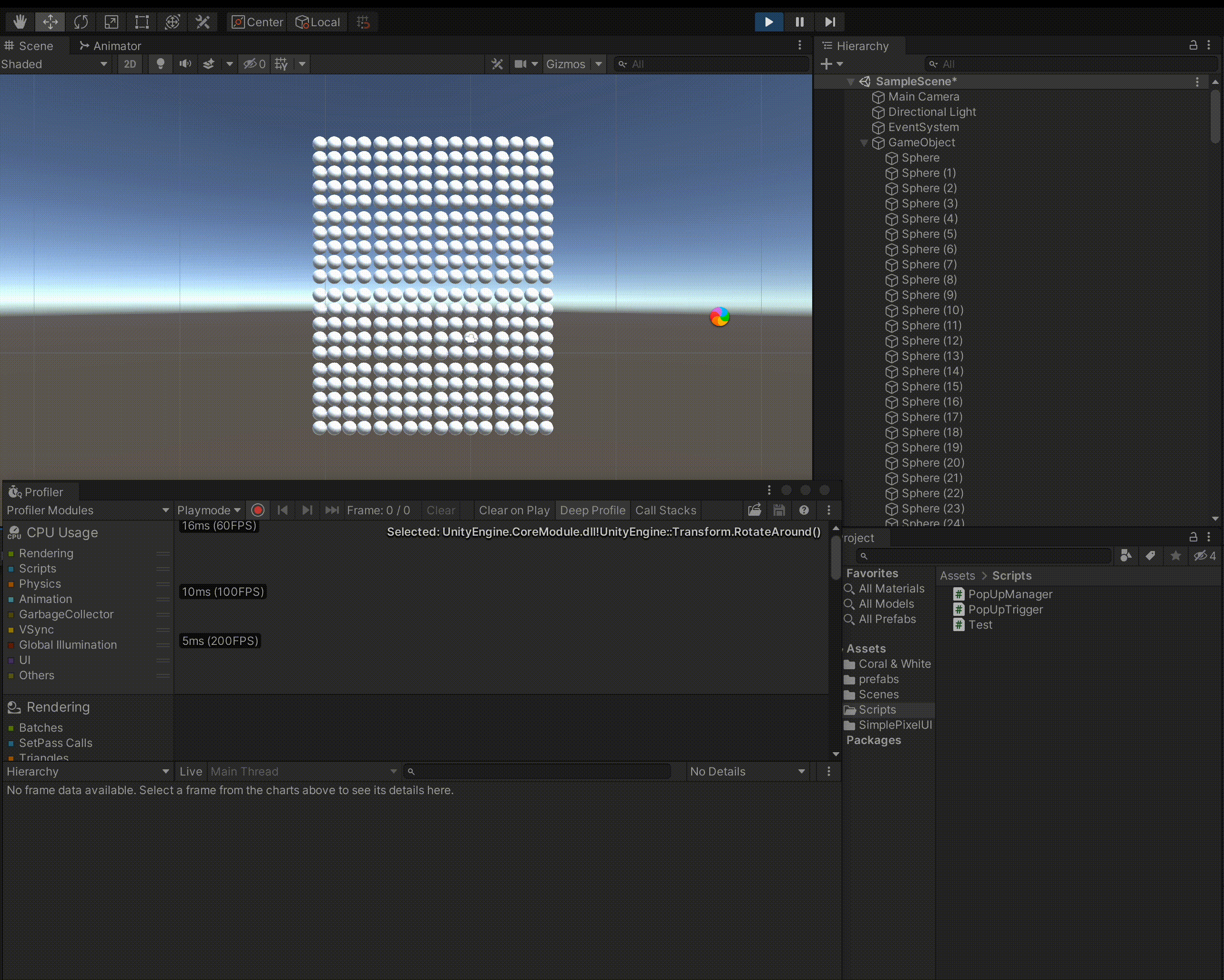Pause the game

799,22
